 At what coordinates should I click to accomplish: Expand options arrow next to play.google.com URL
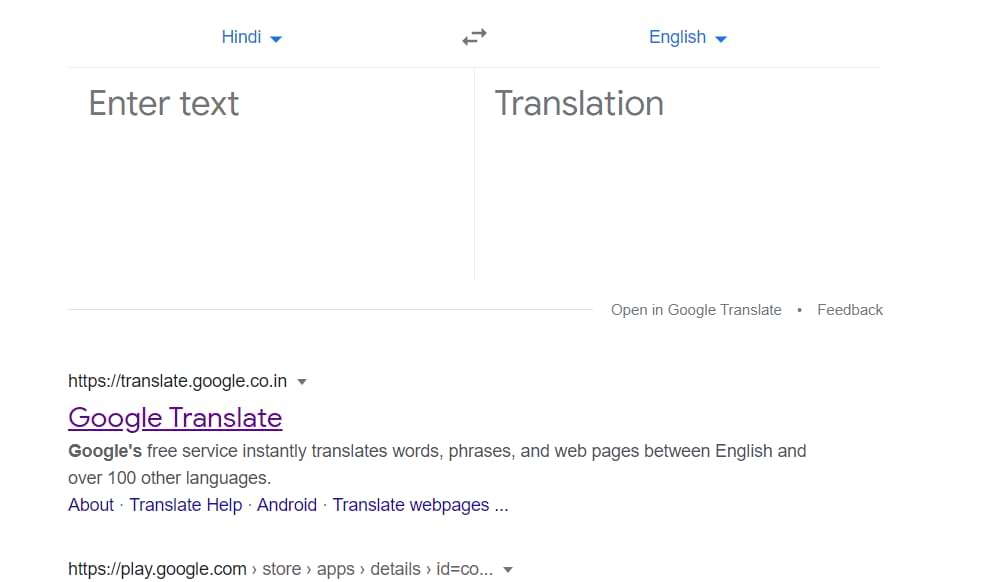coord(508,570)
